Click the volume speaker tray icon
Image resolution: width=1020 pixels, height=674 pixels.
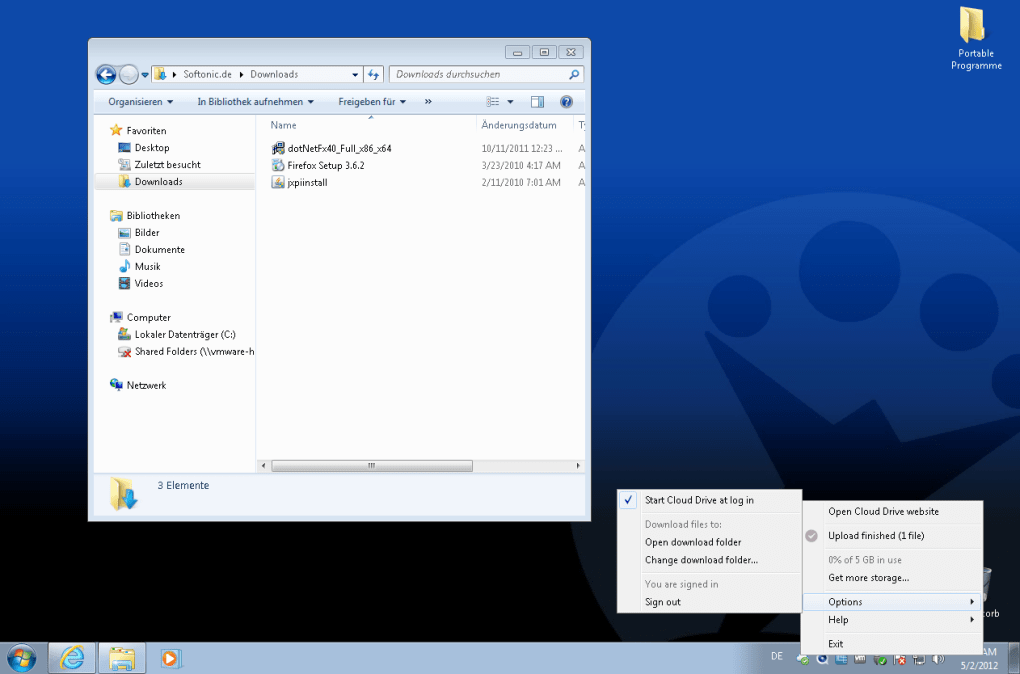click(x=938, y=659)
